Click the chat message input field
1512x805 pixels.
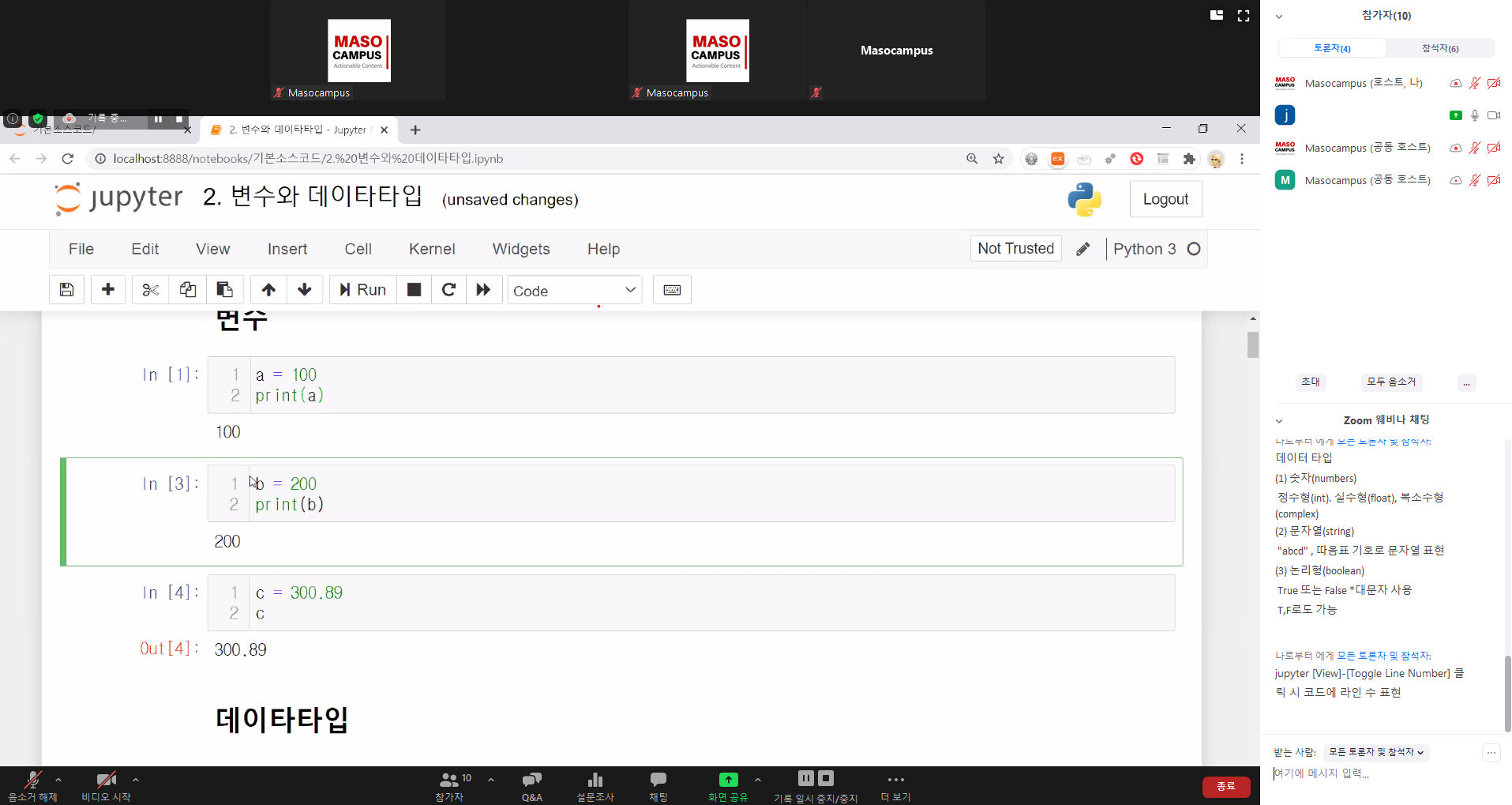[1374, 773]
